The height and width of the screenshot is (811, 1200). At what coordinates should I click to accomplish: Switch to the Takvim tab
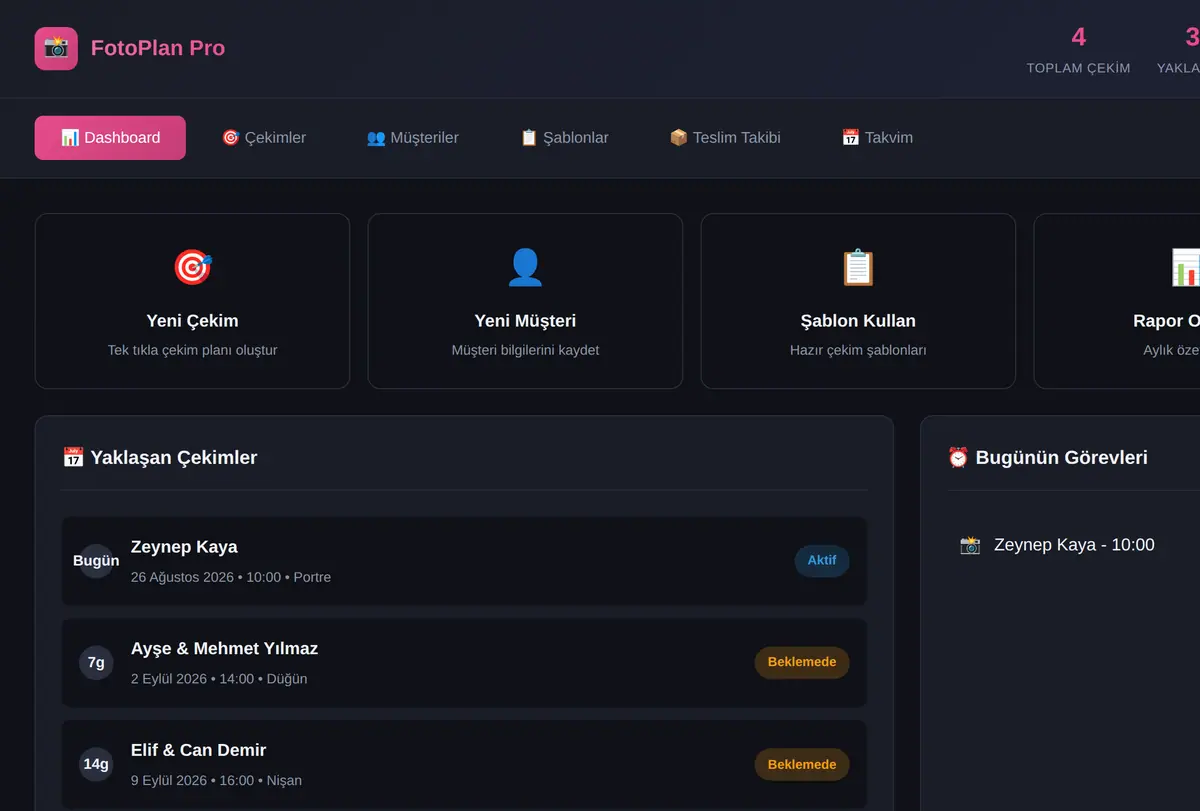[877, 138]
